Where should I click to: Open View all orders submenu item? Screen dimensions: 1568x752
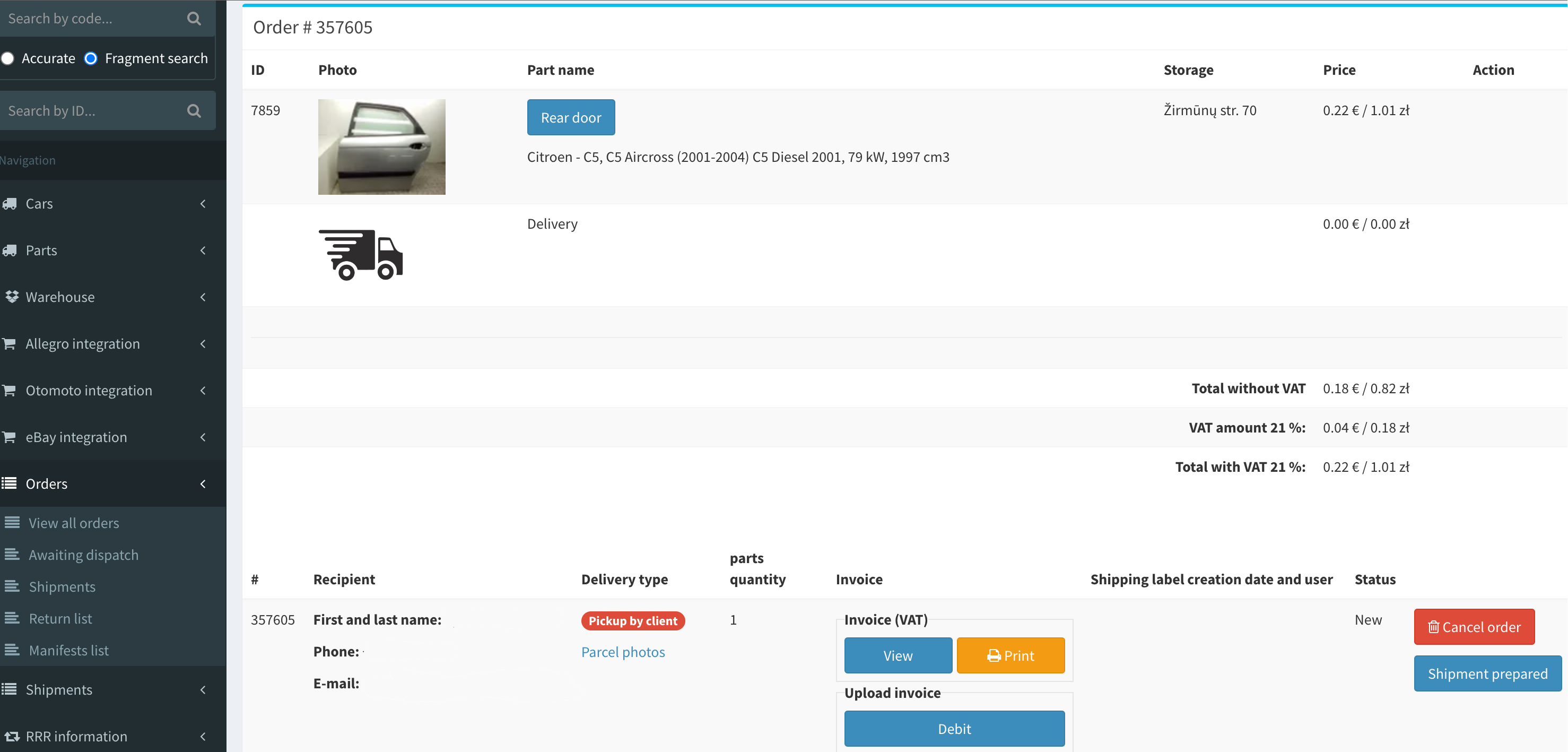click(x=74, y=523)
